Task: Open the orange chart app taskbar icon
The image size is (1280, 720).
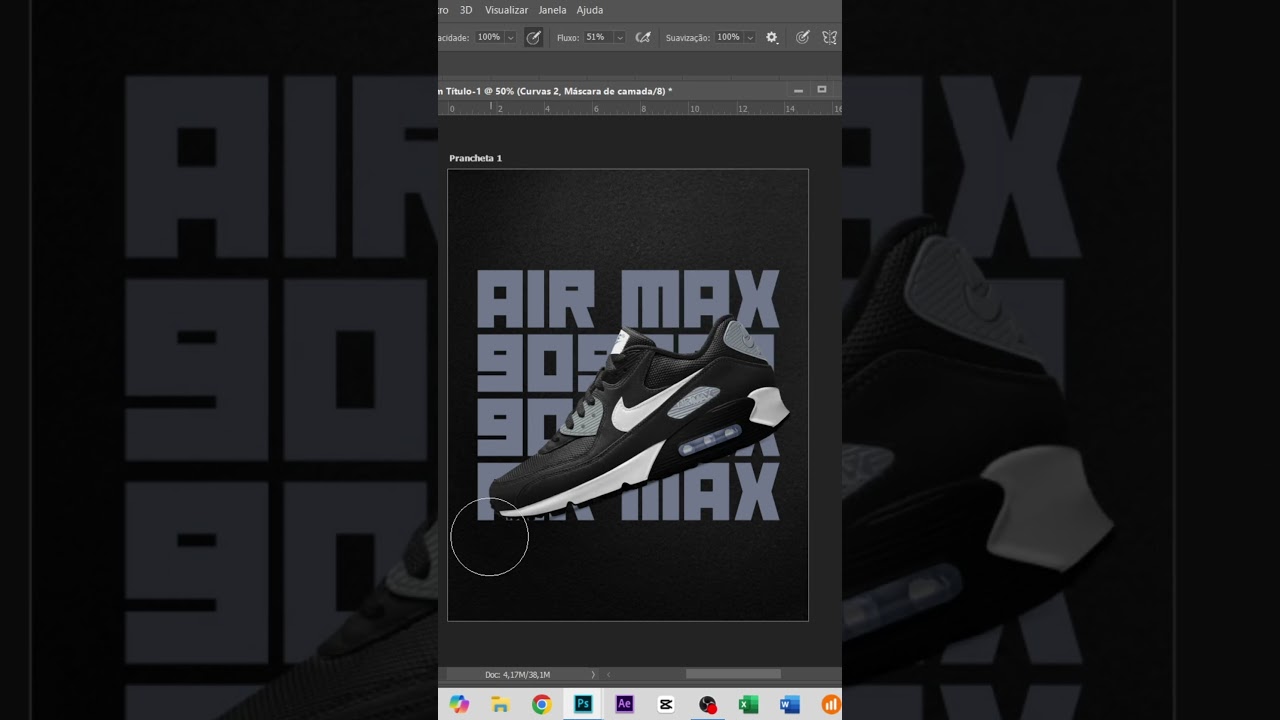Action: click(x=831, y=704)
